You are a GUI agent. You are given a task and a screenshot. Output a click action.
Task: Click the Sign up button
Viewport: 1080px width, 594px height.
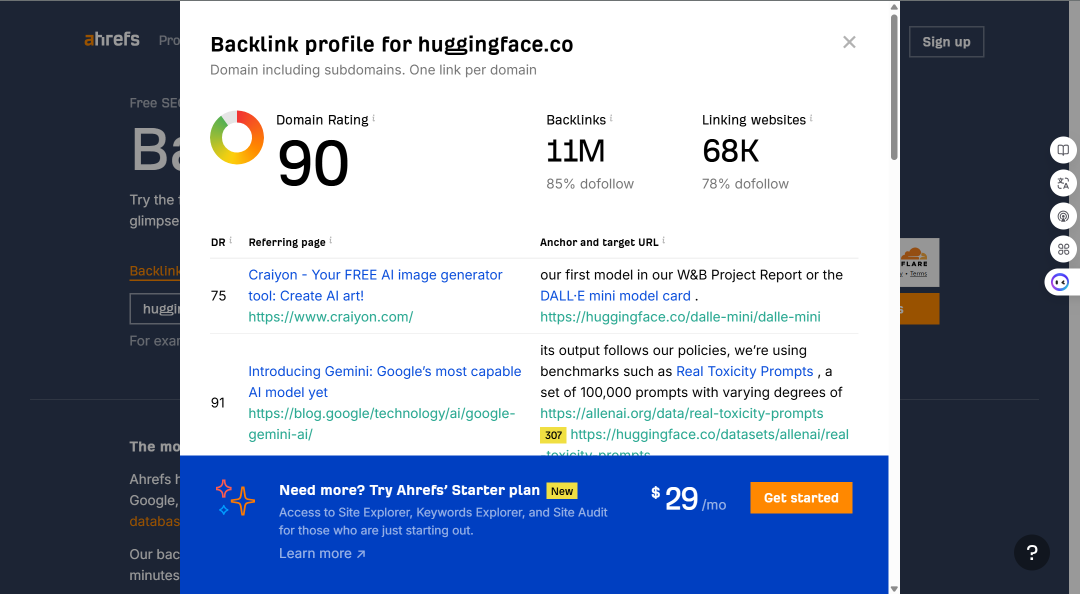tap(946, 42)
